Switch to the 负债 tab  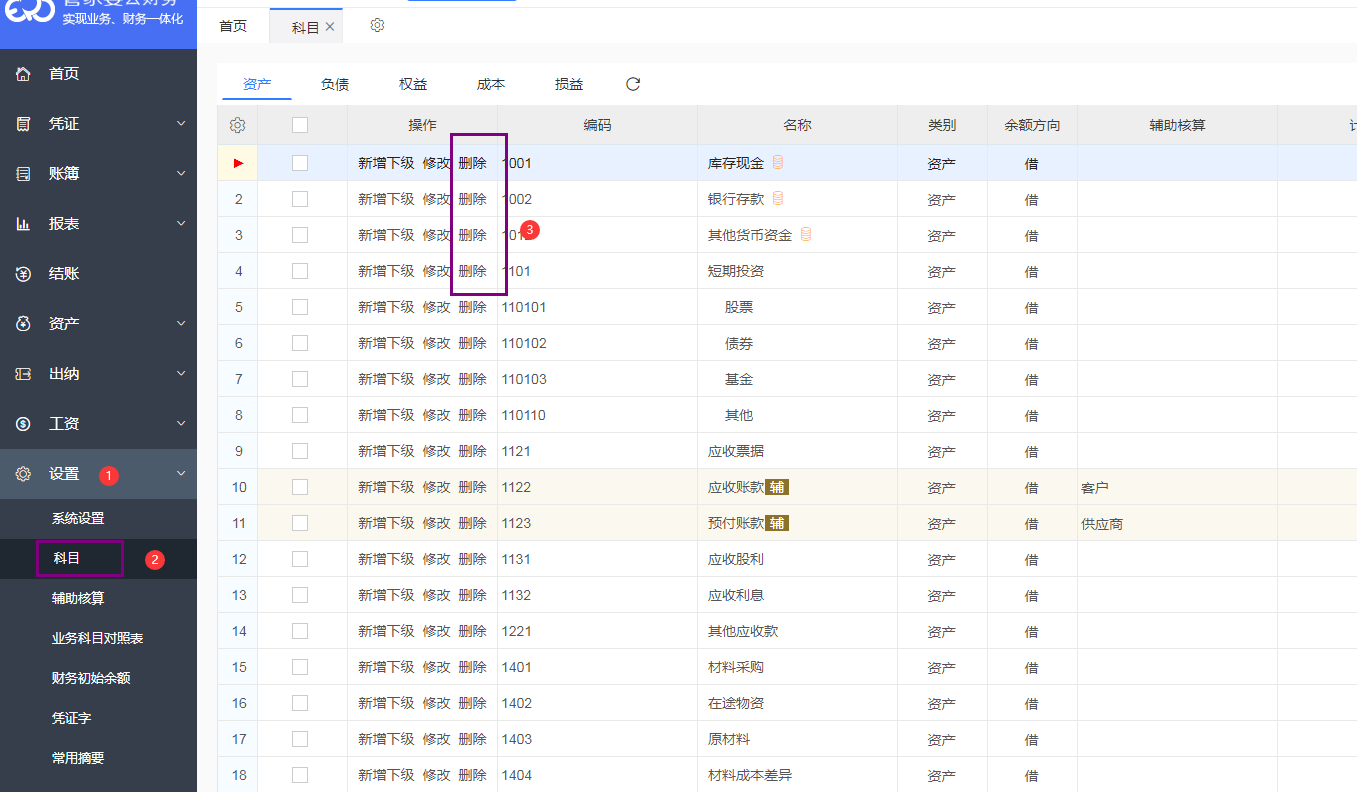[x=335, y=85]
